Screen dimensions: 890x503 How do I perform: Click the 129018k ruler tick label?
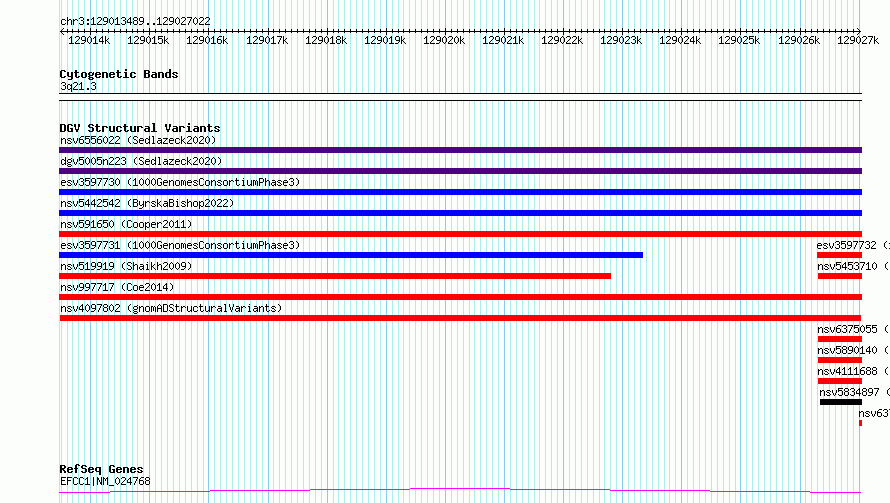[326, 40]
